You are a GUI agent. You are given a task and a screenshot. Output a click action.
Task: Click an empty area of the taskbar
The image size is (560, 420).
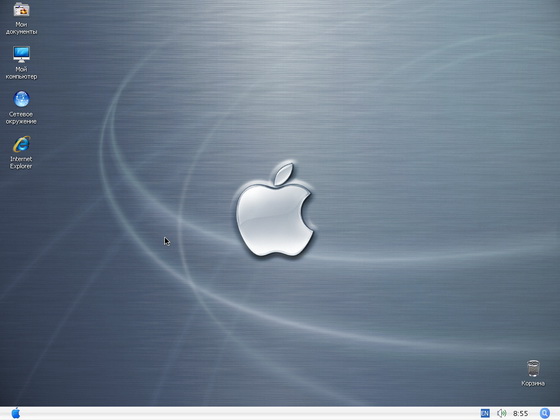tap(250, 414)
